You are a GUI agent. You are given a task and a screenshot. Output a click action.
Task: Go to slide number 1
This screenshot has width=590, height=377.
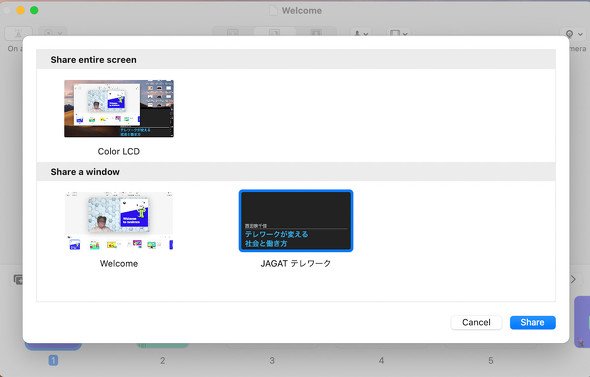pos(53,360)
